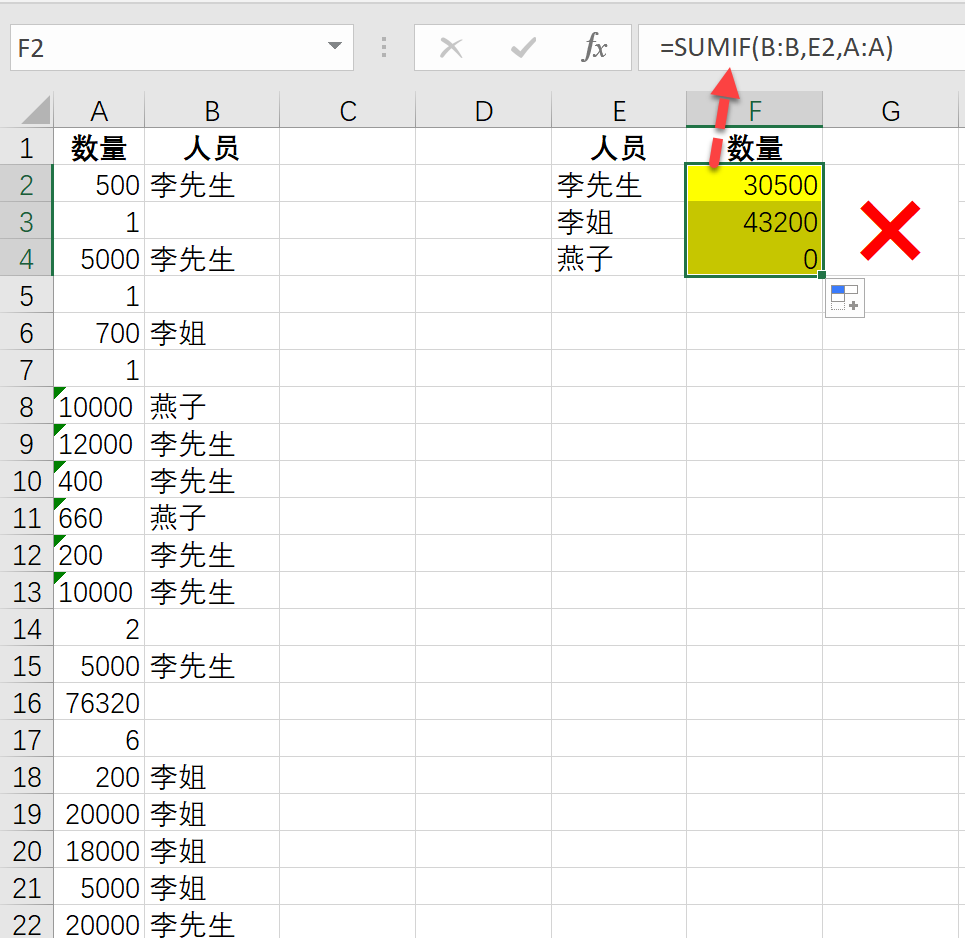Click header cell F1 数量
This screenshot has width=965, height=938.
(x=755, y=148)
